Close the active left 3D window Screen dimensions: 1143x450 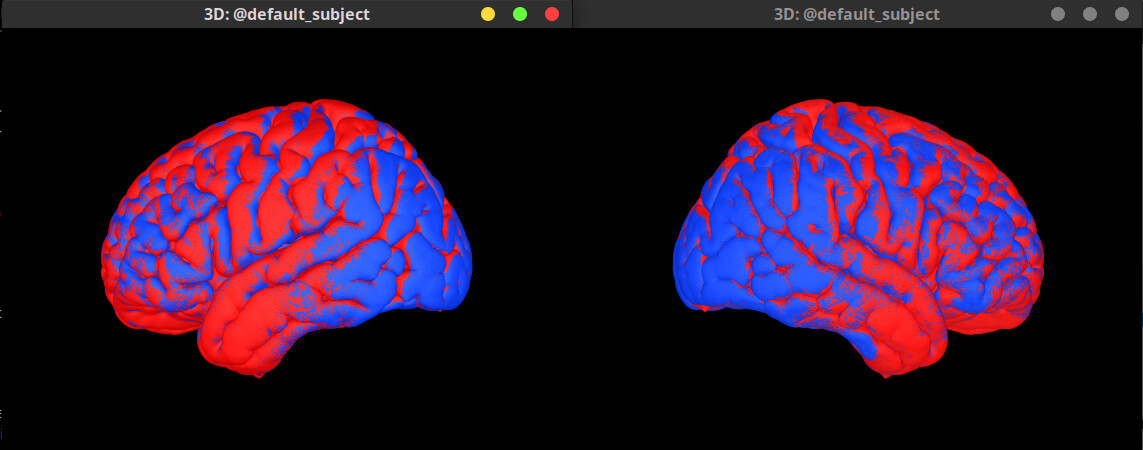click(551, 14)
